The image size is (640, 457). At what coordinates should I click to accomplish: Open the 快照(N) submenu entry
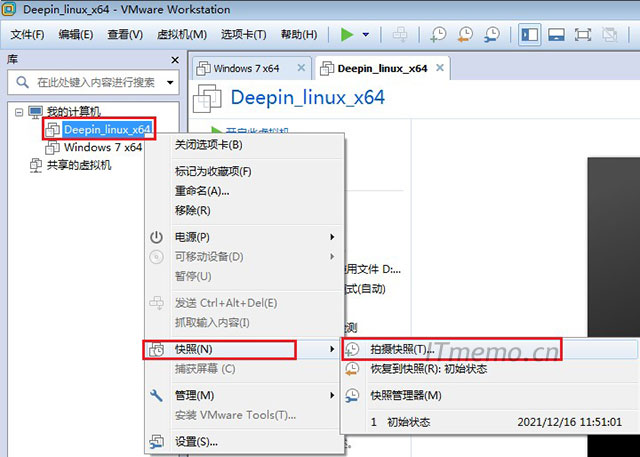242,350
